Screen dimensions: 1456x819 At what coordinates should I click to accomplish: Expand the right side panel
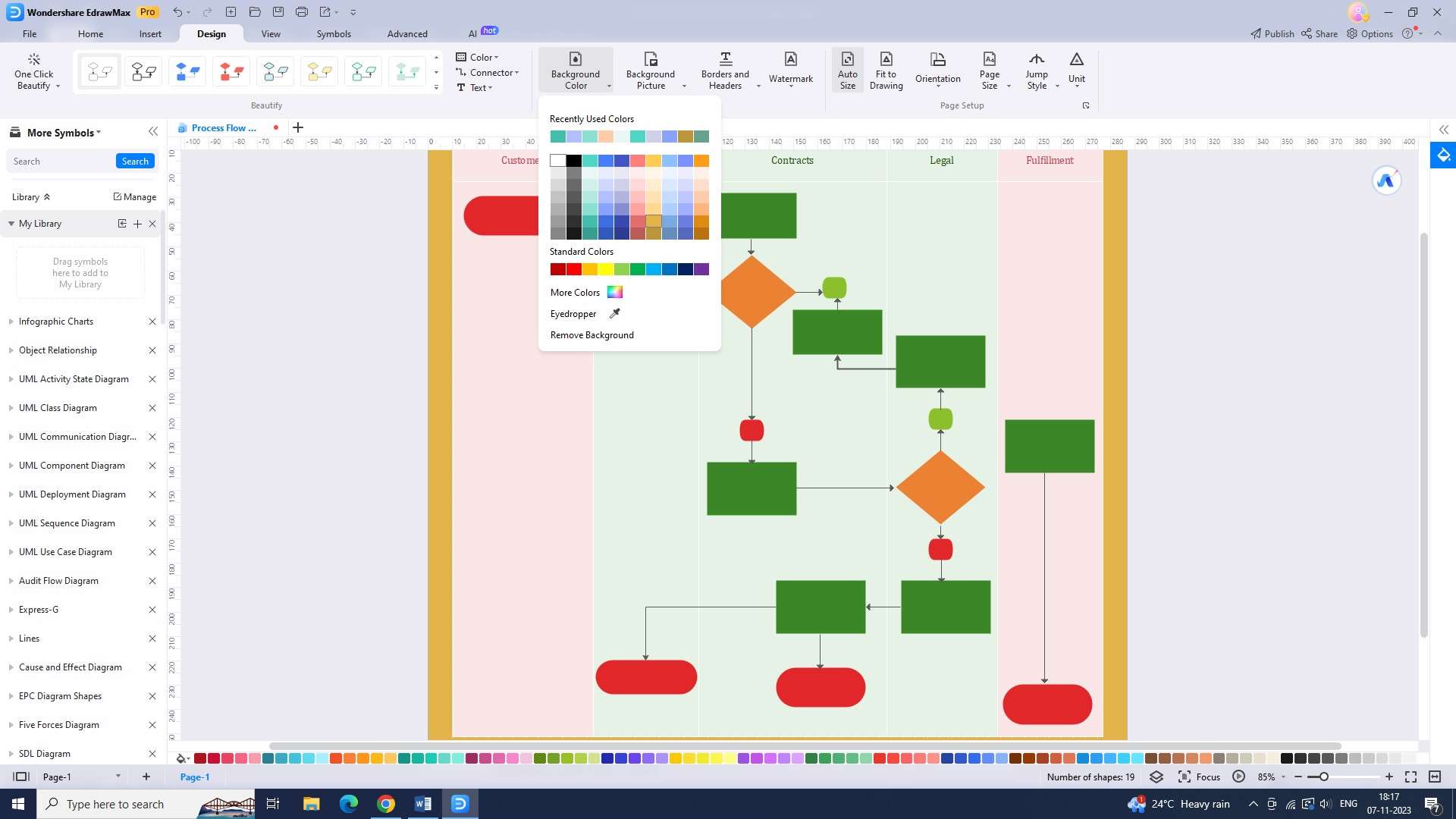tap(1444, 130)
